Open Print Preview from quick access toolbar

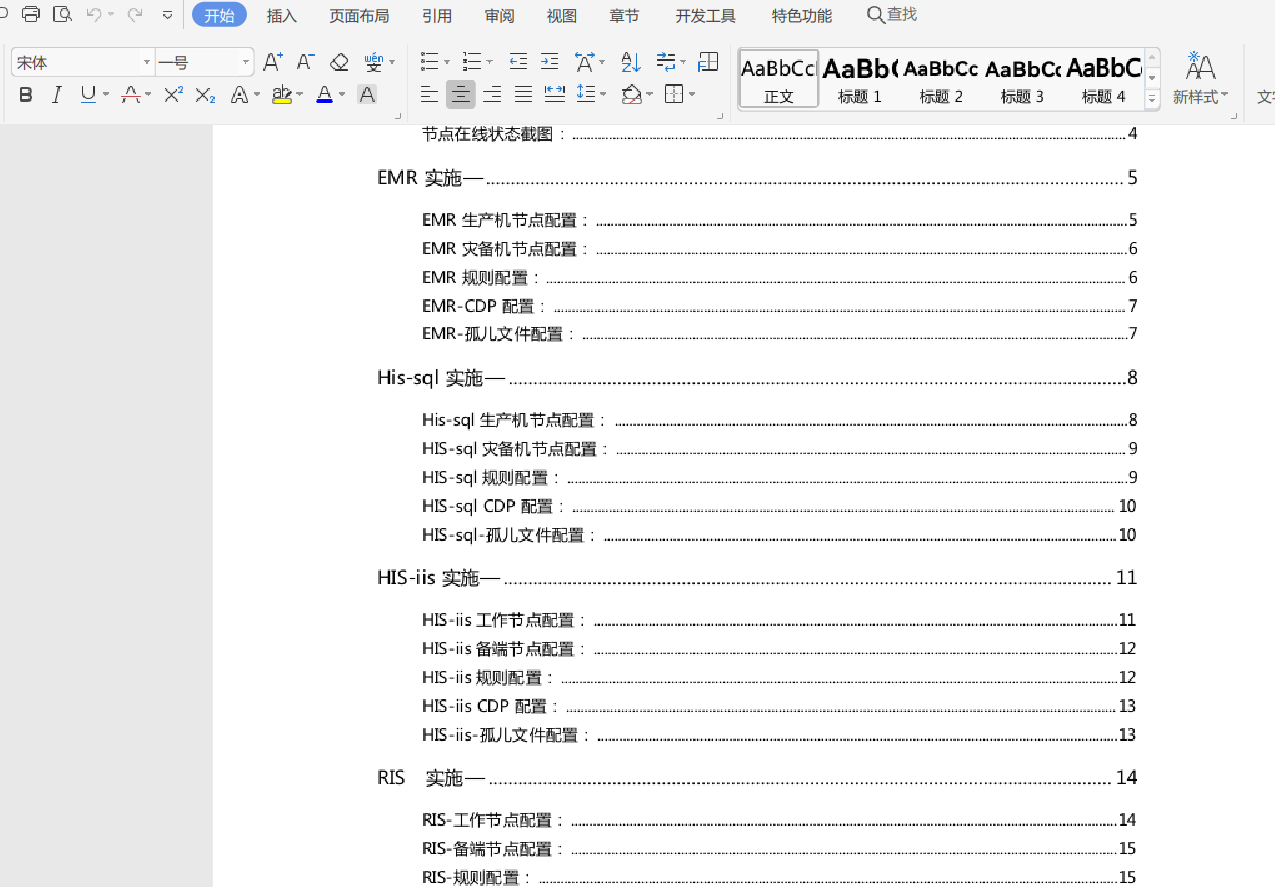coord(62,14)
